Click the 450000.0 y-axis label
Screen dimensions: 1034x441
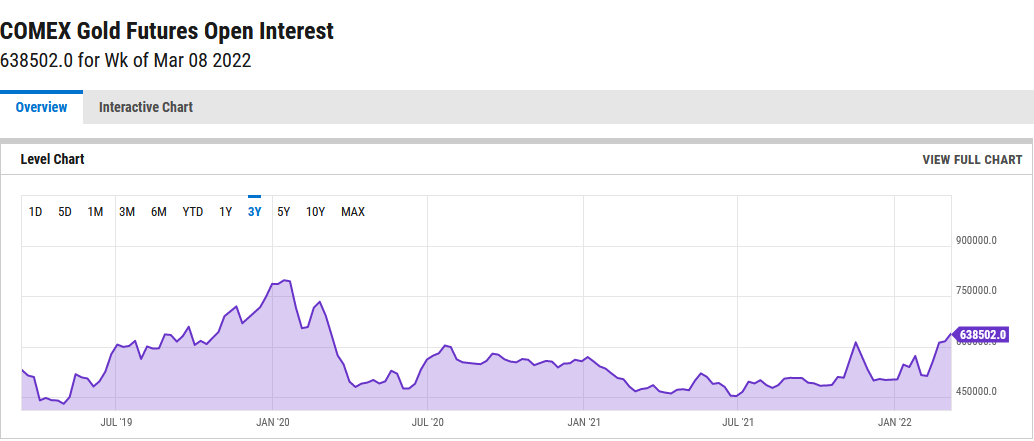tap(976, 392)
